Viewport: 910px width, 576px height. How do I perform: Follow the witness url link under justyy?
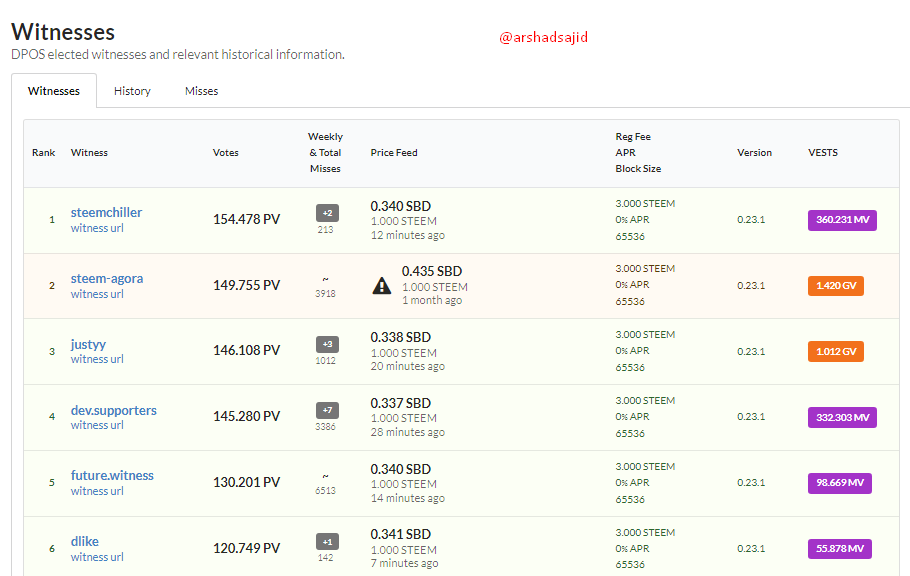[x=97, y=359]
